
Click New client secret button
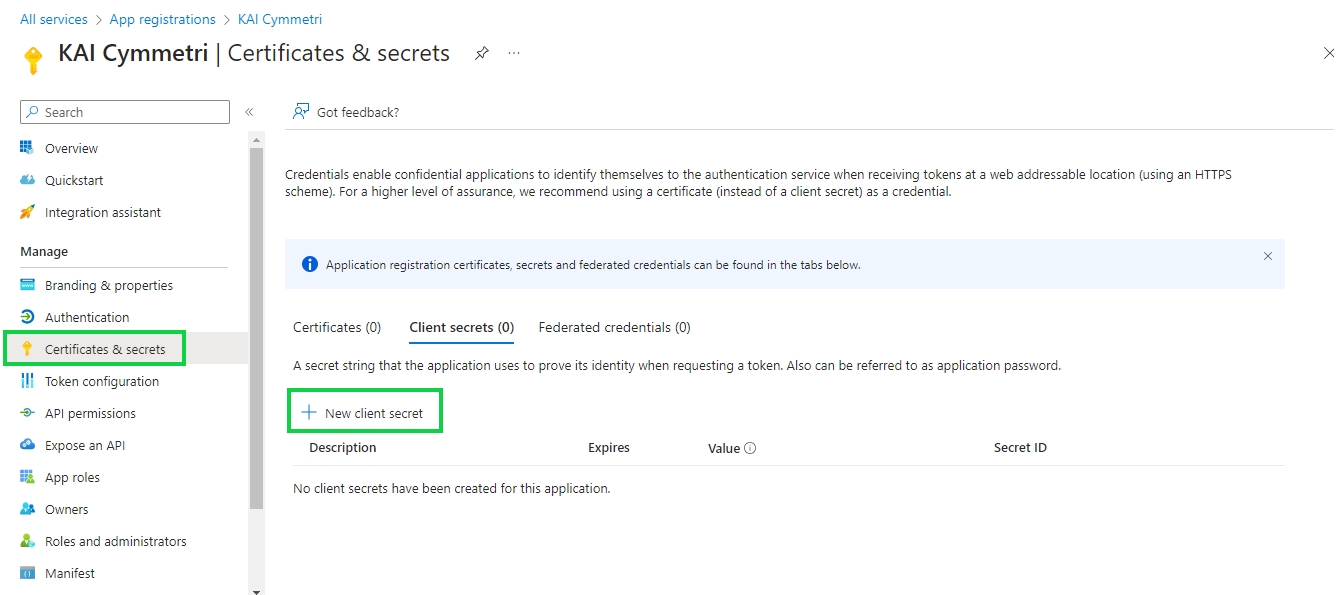[364, 413]
